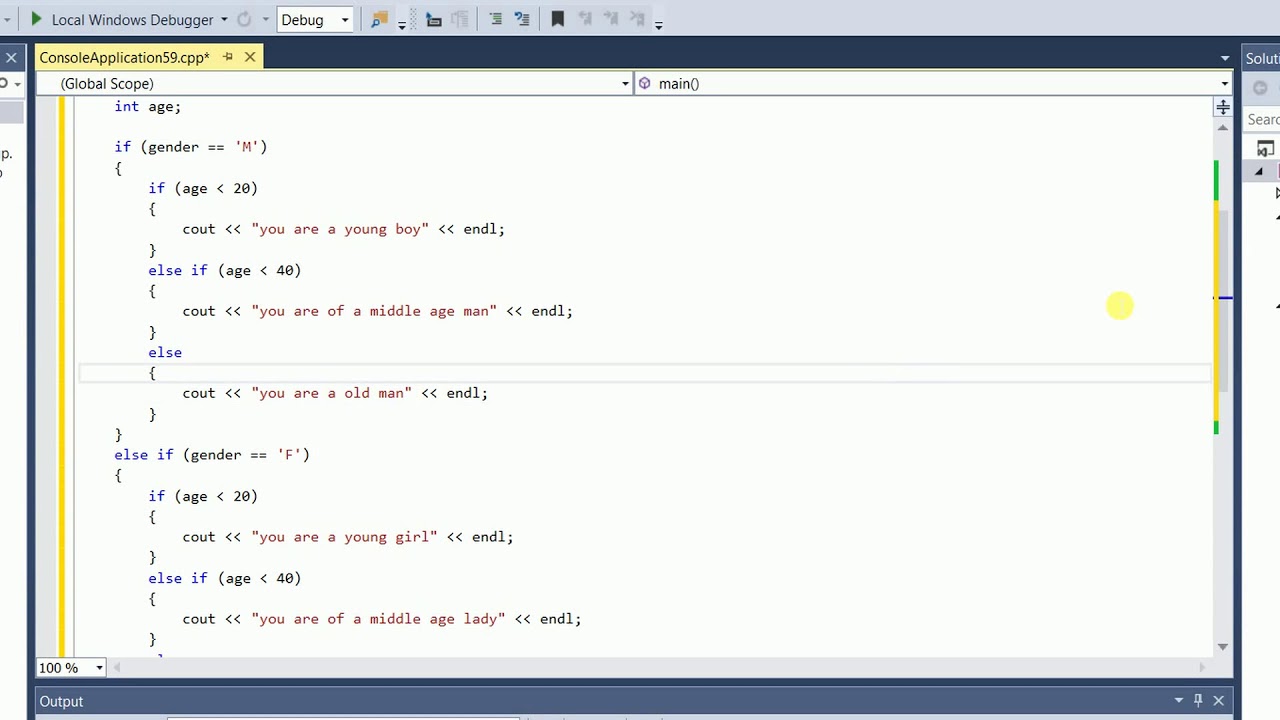
Task: Open the document tab list dropdown arrow
Action: point(1225,58)
